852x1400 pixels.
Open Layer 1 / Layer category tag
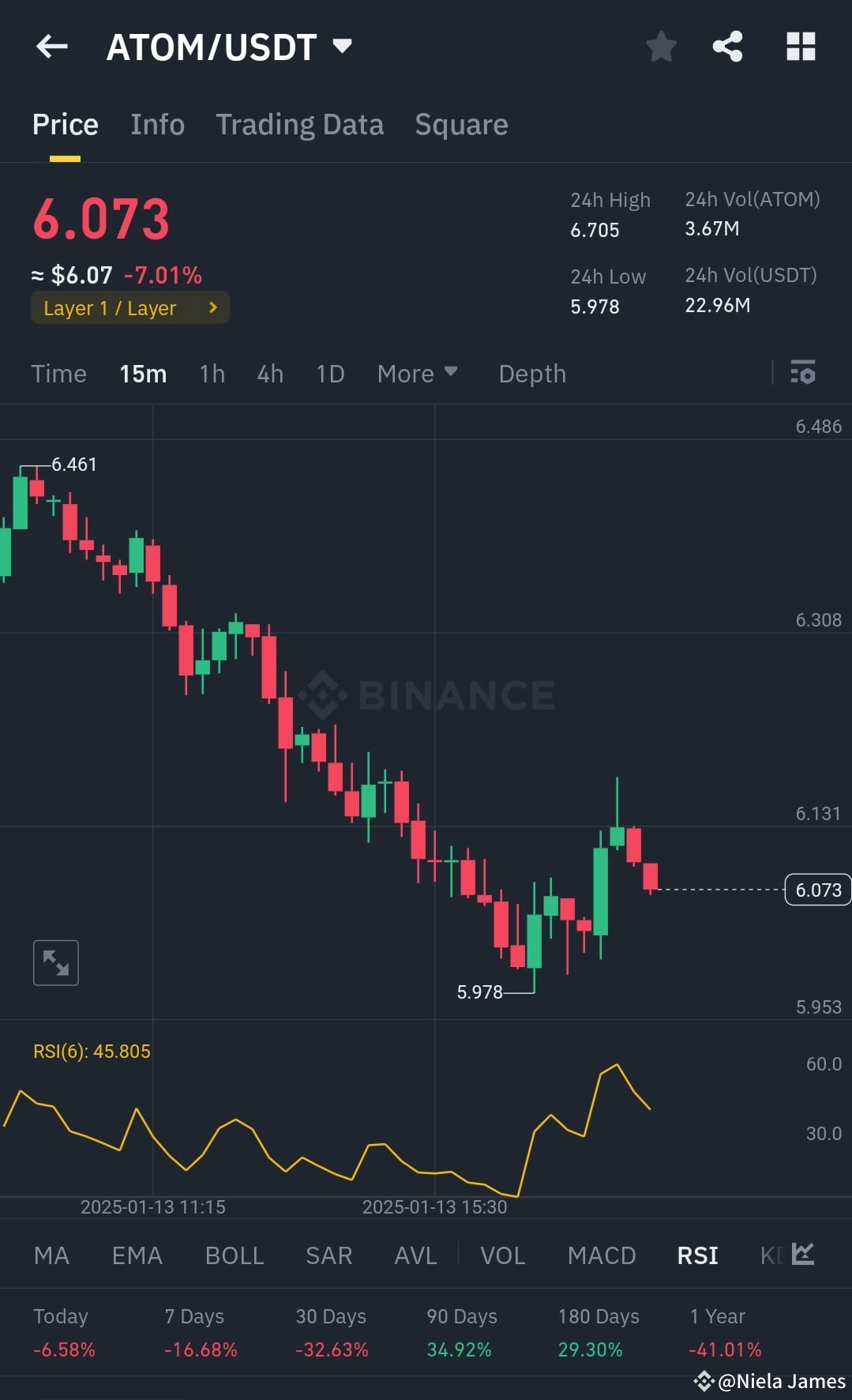coord(130,308)
